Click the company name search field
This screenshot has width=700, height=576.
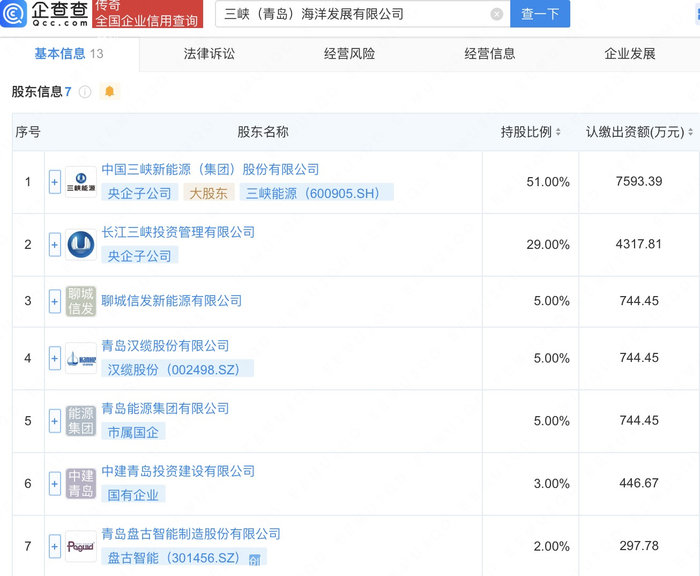(350, 14)
